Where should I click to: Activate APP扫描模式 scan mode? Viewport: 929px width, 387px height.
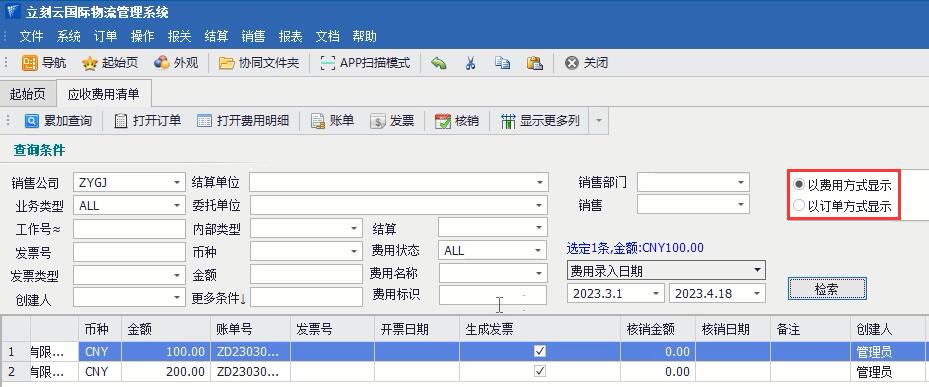click(x=364, y=63)
